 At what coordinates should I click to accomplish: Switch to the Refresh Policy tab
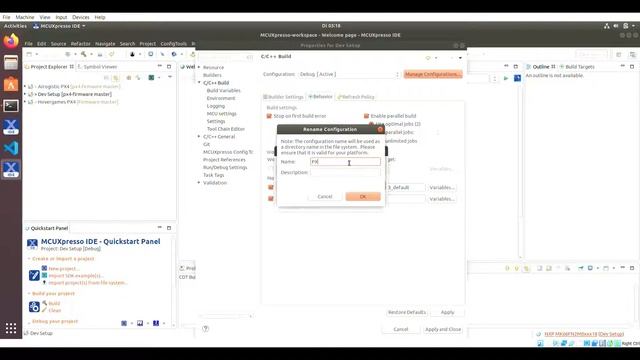click(356, 97)
